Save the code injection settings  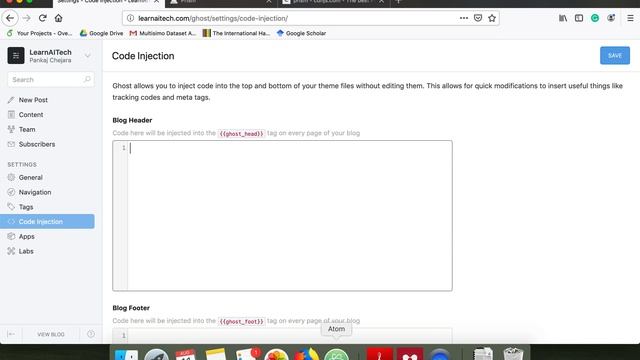615,56
